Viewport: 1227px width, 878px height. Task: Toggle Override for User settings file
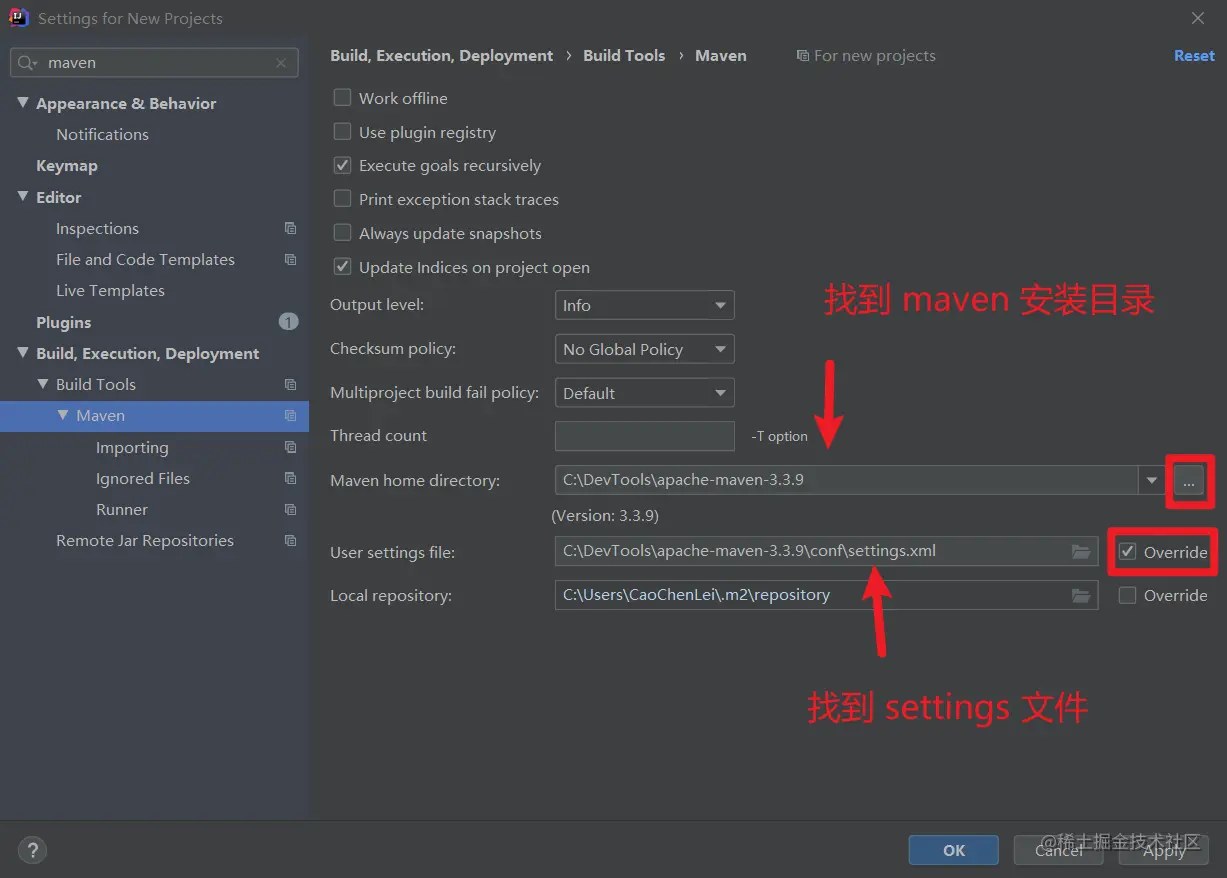[x=1127, y=552]
